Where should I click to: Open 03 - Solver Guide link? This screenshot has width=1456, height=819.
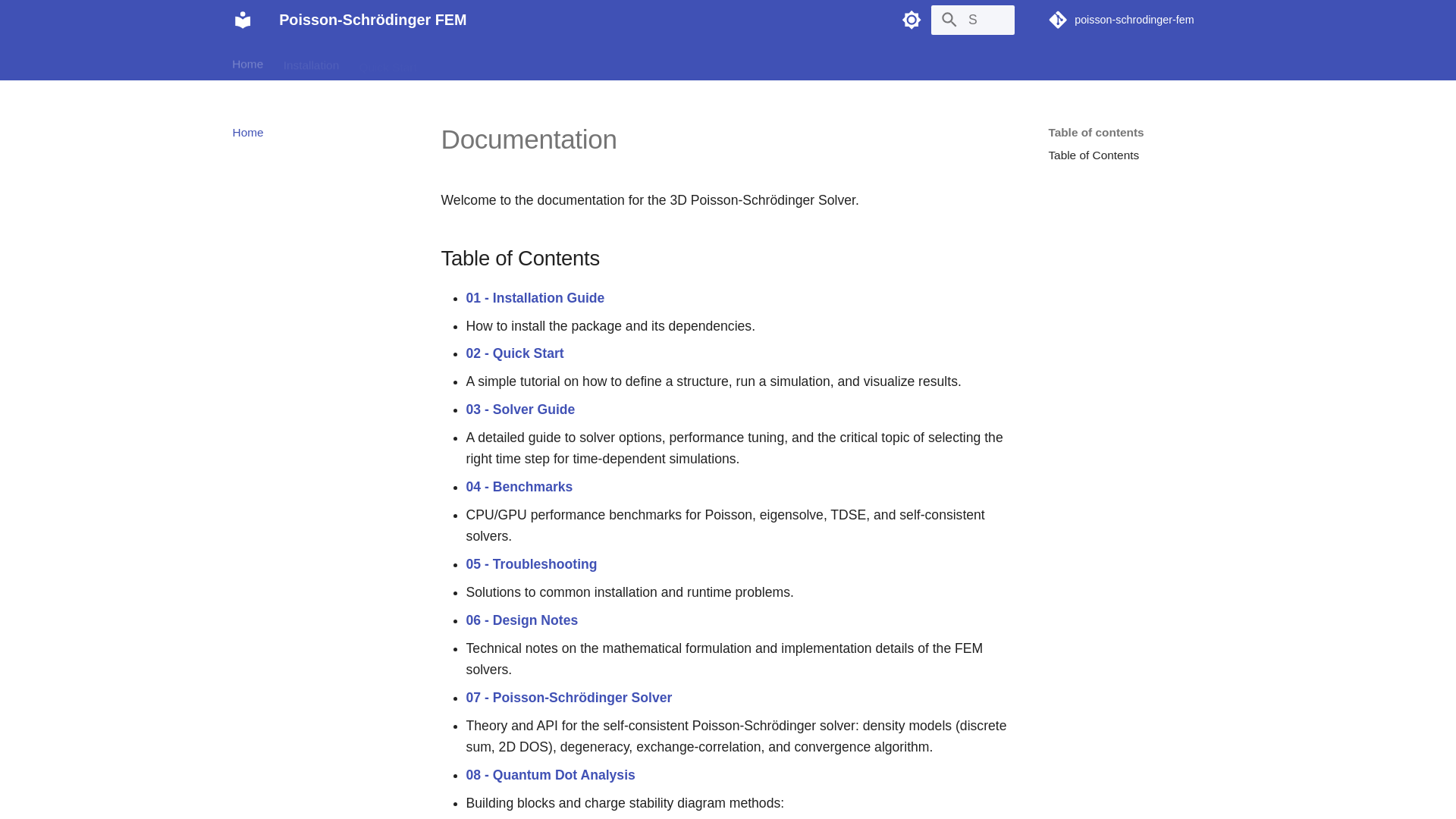pos(520,409)
